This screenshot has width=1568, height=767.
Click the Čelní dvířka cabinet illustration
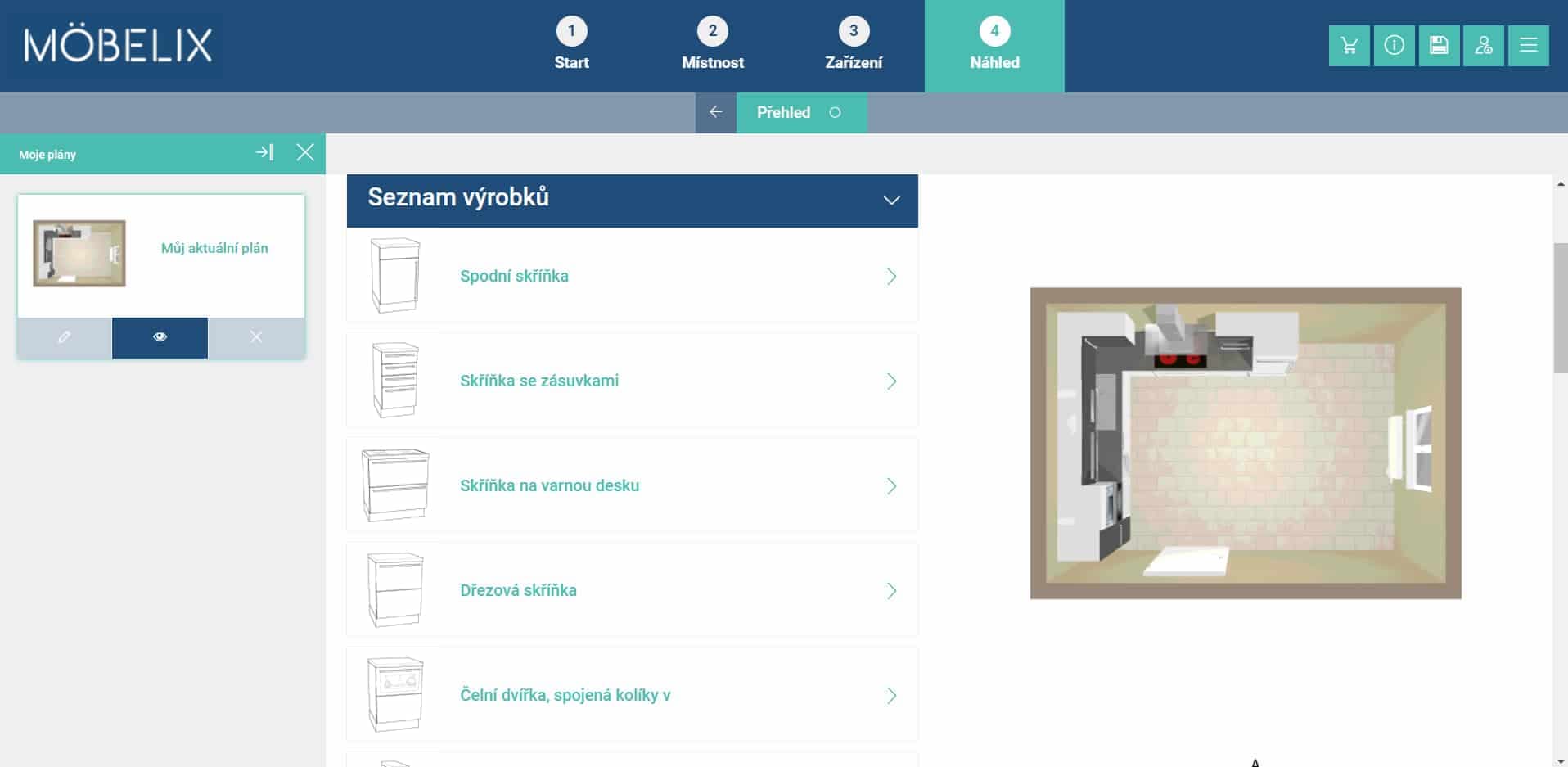pos(395,695)
